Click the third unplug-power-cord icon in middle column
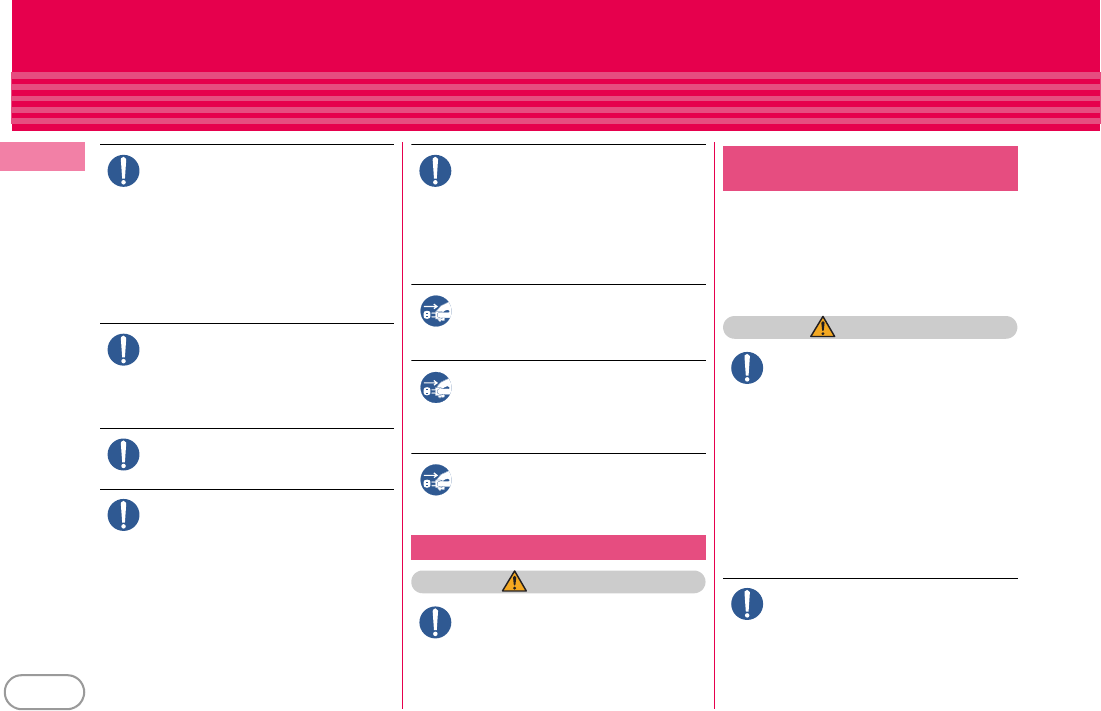 point(436,480)
